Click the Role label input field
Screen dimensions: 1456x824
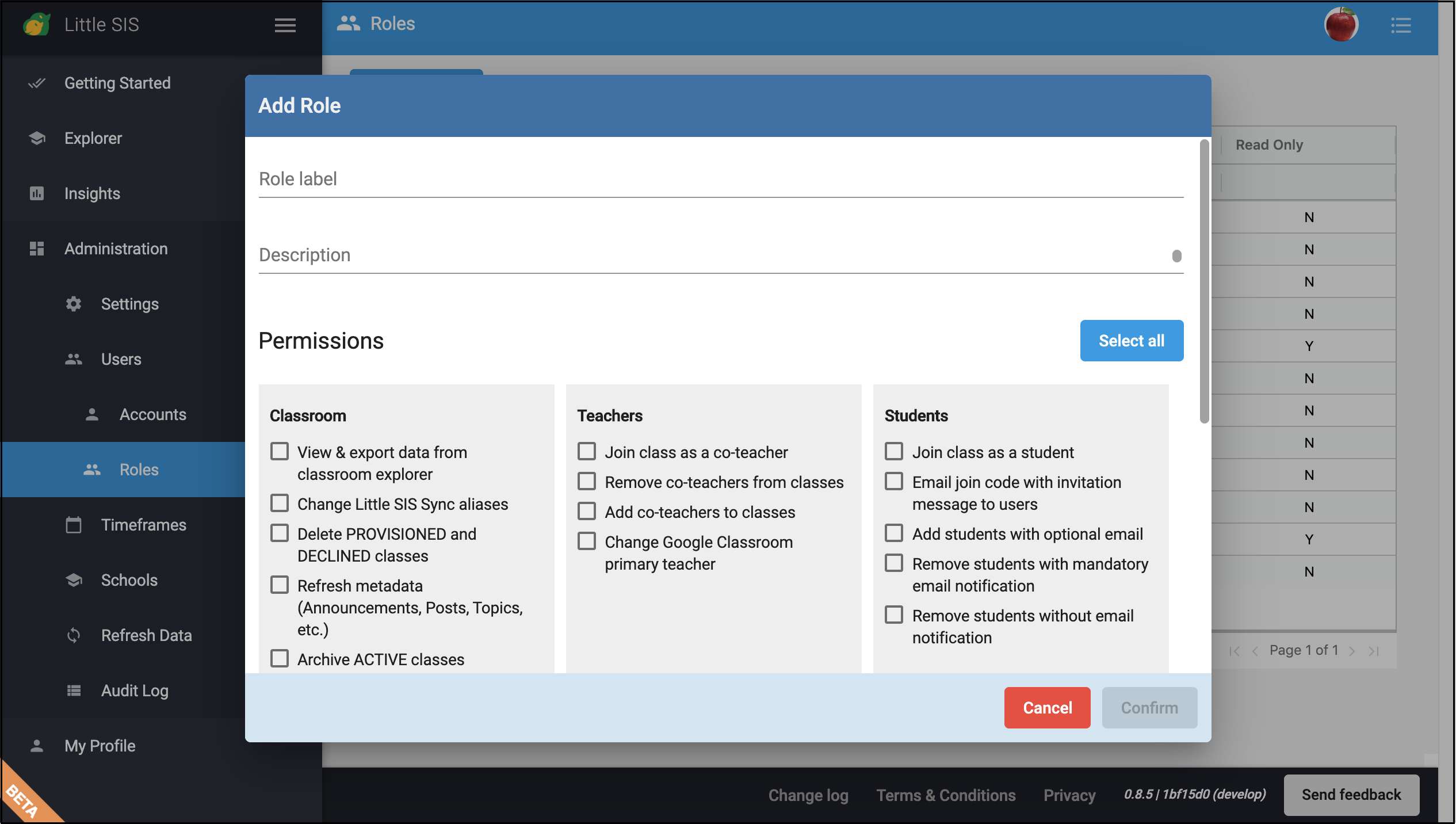690,179
